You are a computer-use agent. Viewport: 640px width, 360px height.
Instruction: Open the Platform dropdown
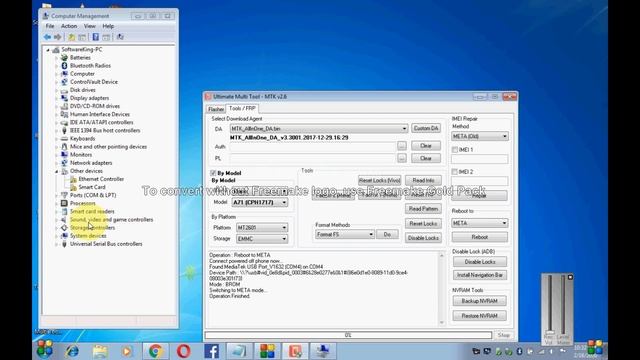click(284, 227)
